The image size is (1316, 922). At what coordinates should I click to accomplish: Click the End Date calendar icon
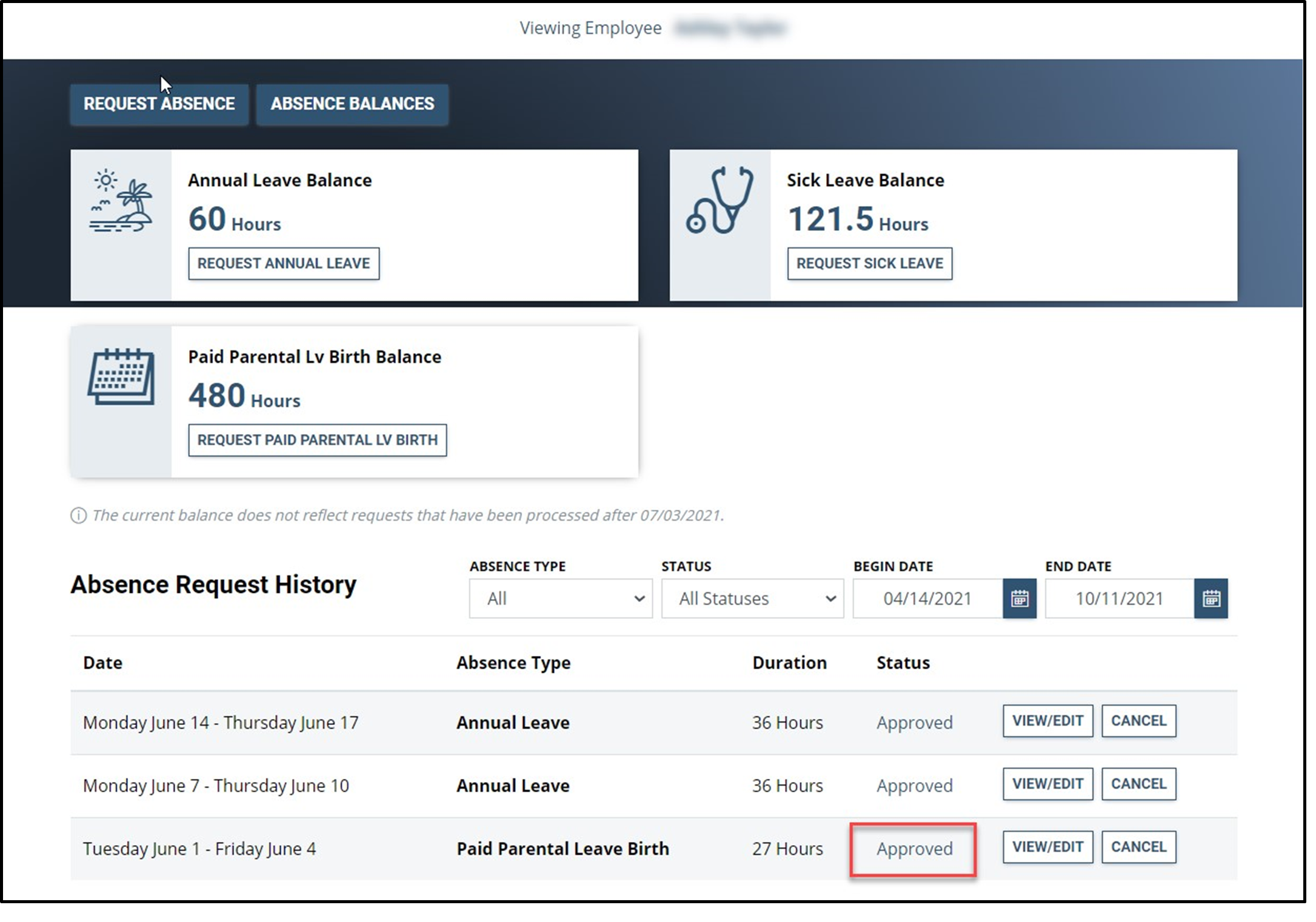[1211, 598]
